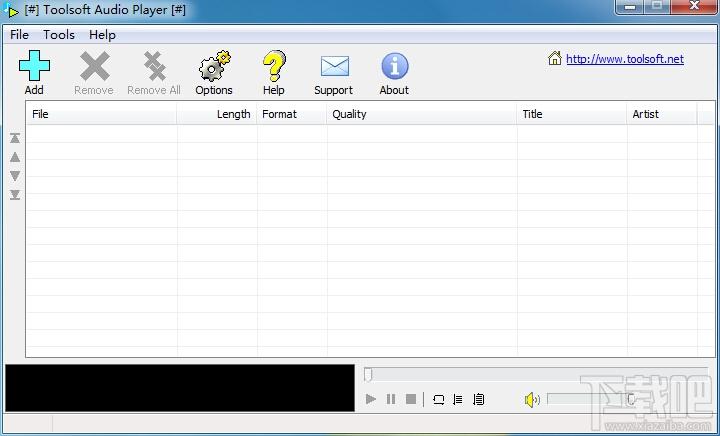Sort playlist by Title column header
The width and height of the screenshot is (720, 436).
tap(572, 114)
